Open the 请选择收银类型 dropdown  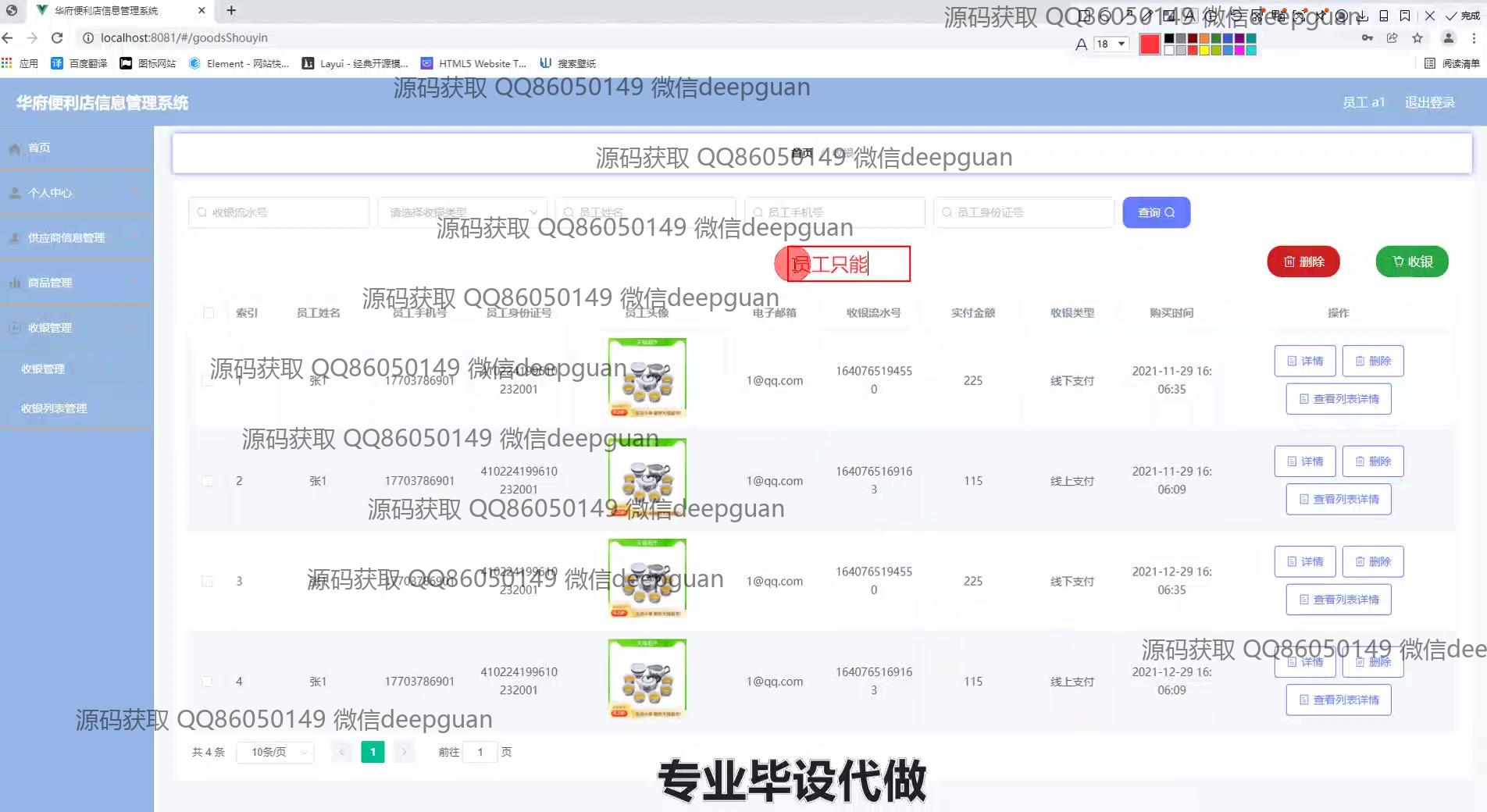coord(462,212)
